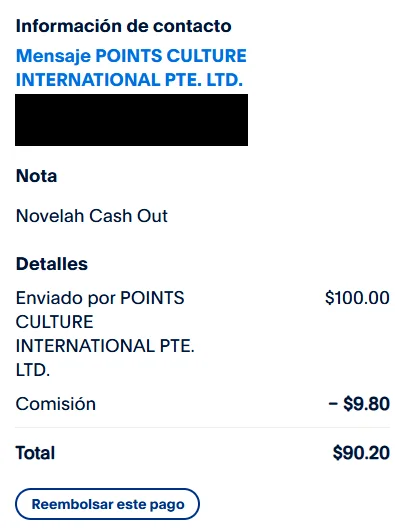Select the LTD. text above Comisión
This screenshot has height=528, width=395.
(x=33, y=370)
